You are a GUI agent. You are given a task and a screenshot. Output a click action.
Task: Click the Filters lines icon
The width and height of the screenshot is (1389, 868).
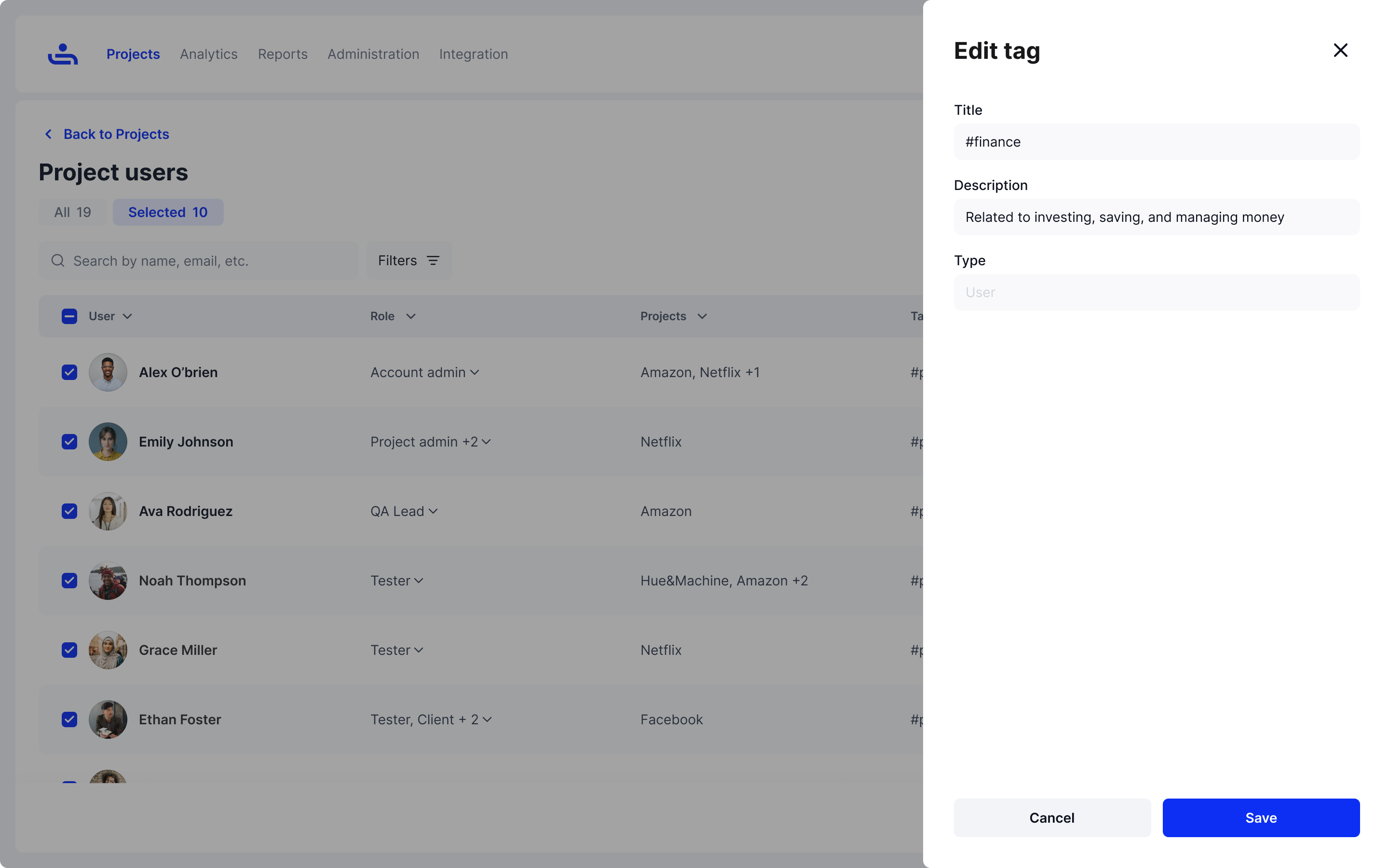[434, 260]
